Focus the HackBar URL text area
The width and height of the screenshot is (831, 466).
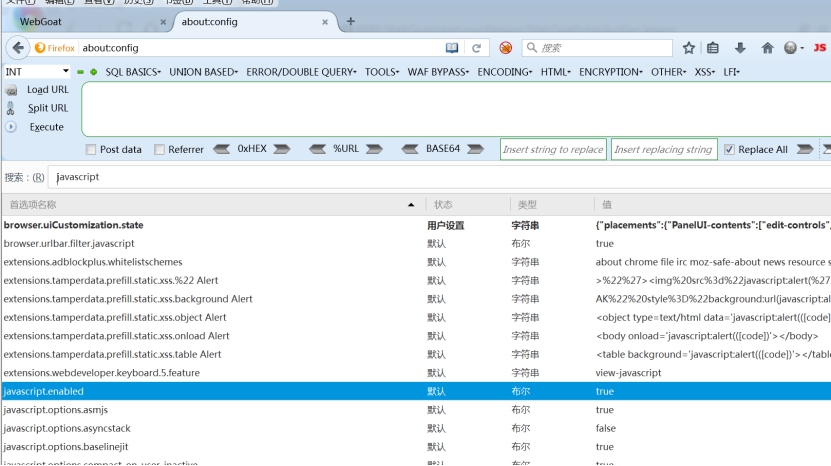456,109
